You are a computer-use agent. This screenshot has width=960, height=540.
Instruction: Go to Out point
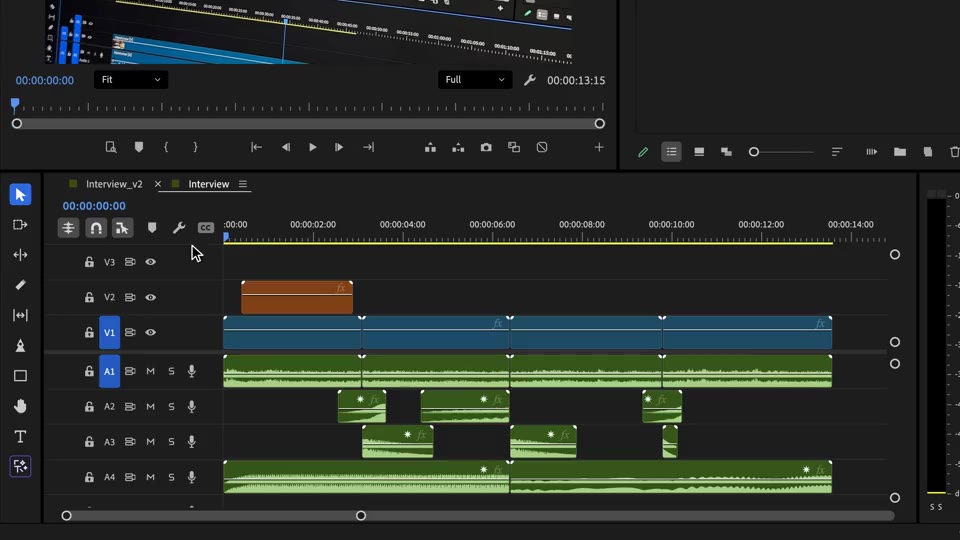click(x=368, y=147)
